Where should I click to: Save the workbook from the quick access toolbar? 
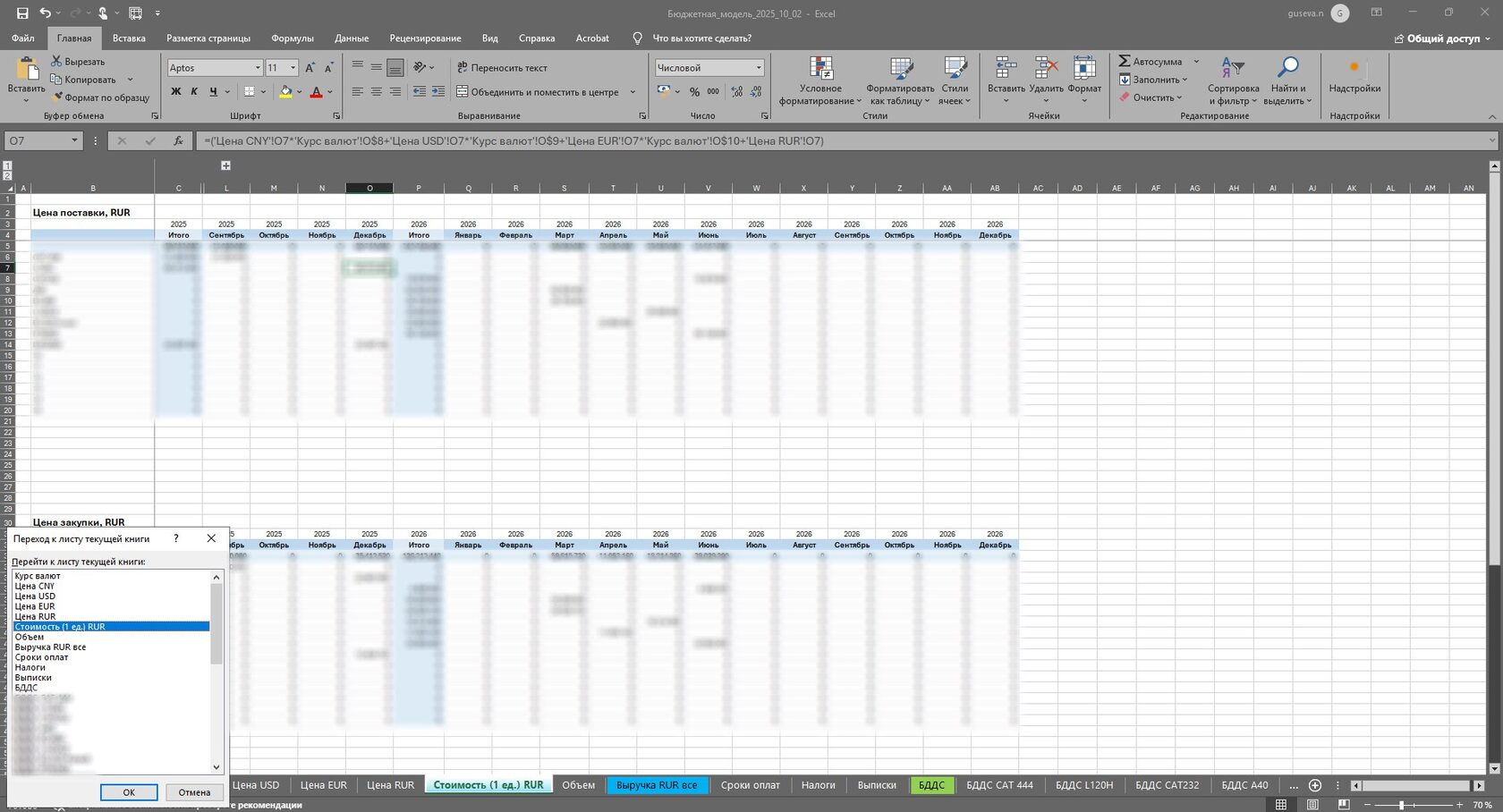click(x=22, y=13)
